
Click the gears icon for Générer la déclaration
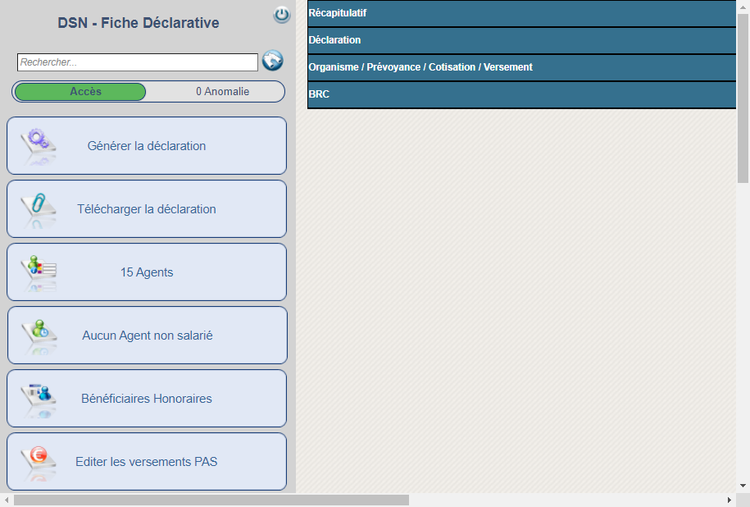click(41, 141)
